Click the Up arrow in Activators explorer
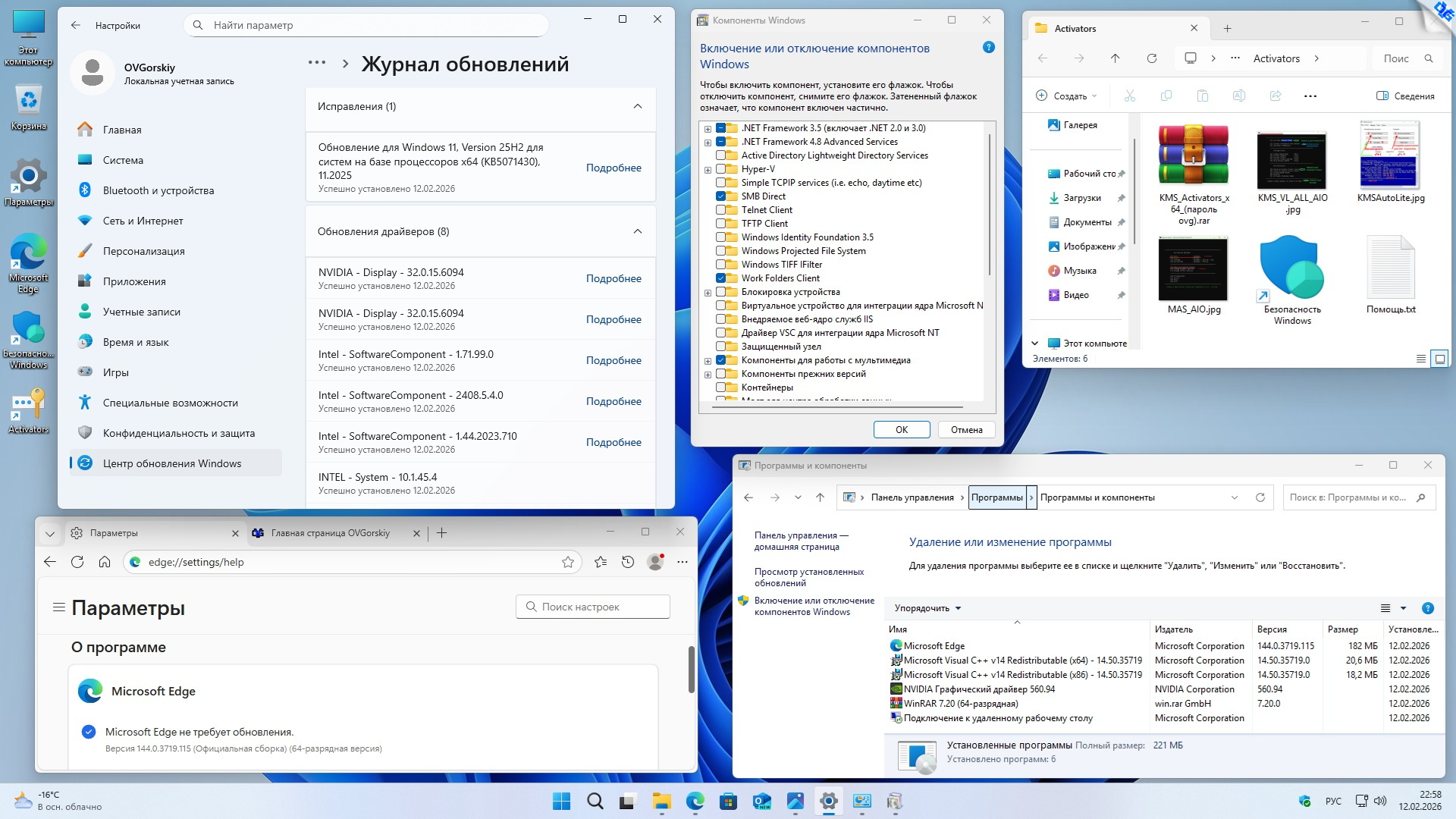Screen dimensions: 1456x819 [x=1115, y=58]
